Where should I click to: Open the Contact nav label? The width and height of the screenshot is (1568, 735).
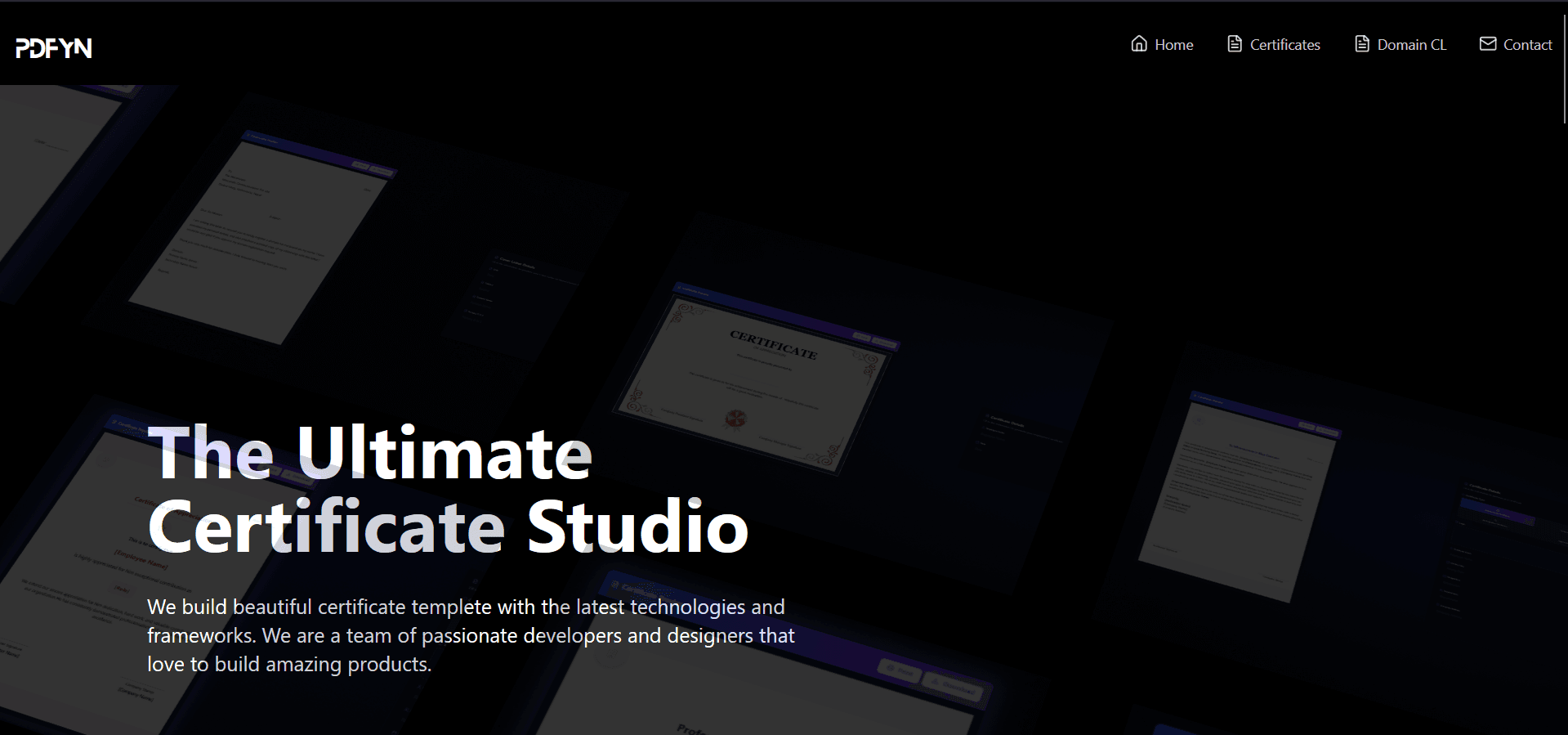[x=1527, y=45]
